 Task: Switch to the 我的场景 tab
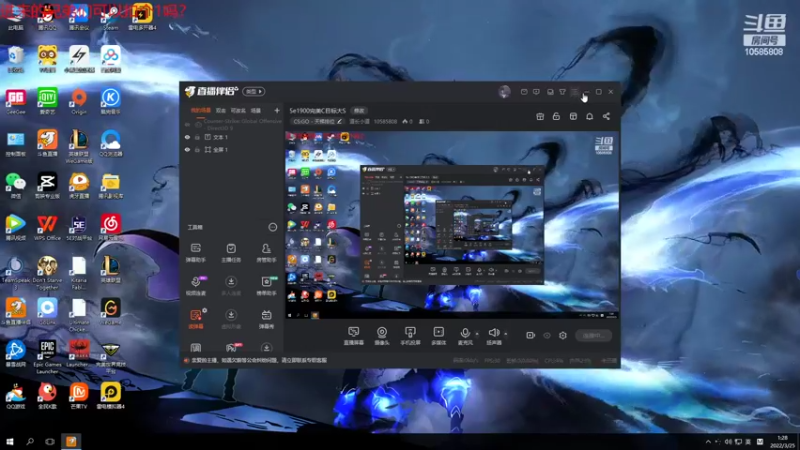pyautogui.click(x=201, y=110)
